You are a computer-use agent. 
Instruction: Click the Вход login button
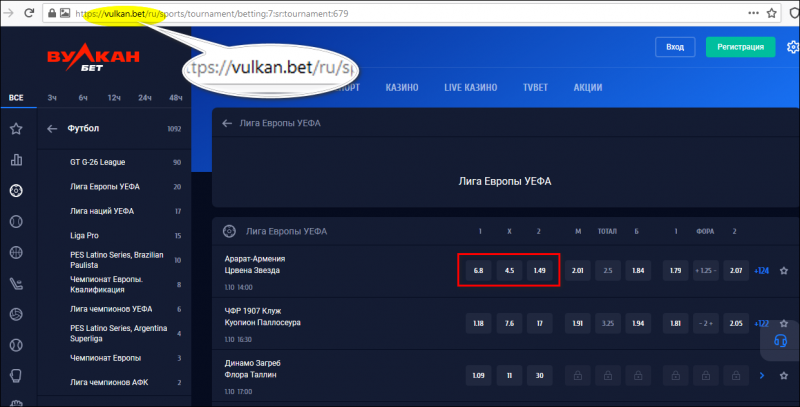[675, 47]
